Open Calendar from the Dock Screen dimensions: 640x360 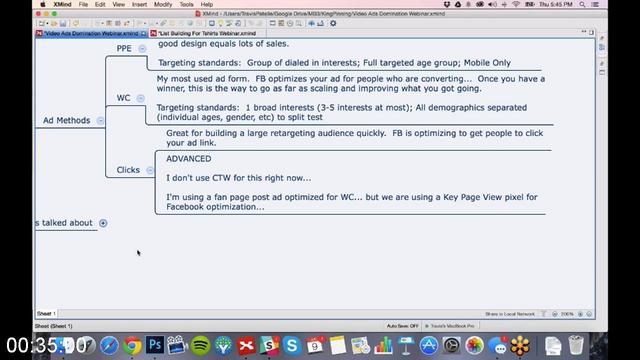coord(315,346)
